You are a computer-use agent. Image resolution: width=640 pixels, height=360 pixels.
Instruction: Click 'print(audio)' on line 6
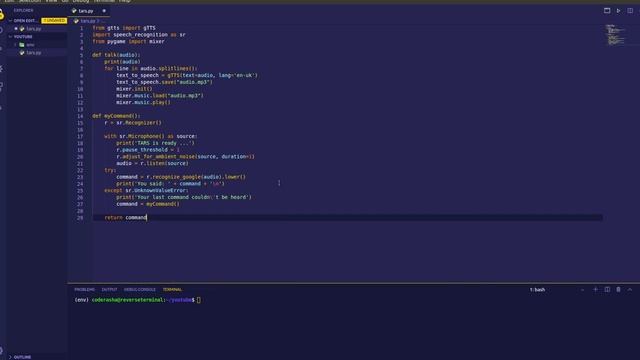[x=122, y=62]
